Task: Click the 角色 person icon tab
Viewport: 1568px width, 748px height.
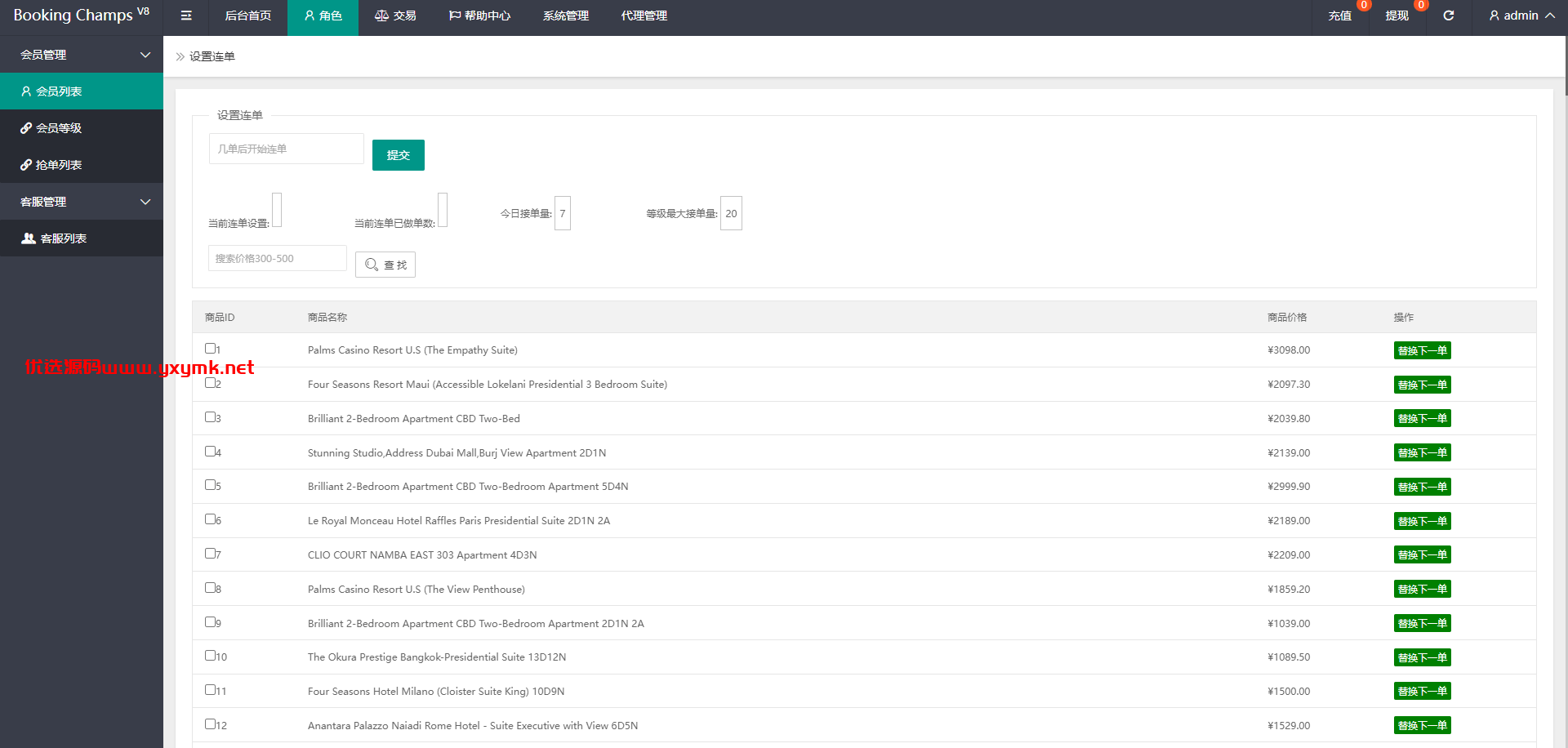Action: coord(323,16)
